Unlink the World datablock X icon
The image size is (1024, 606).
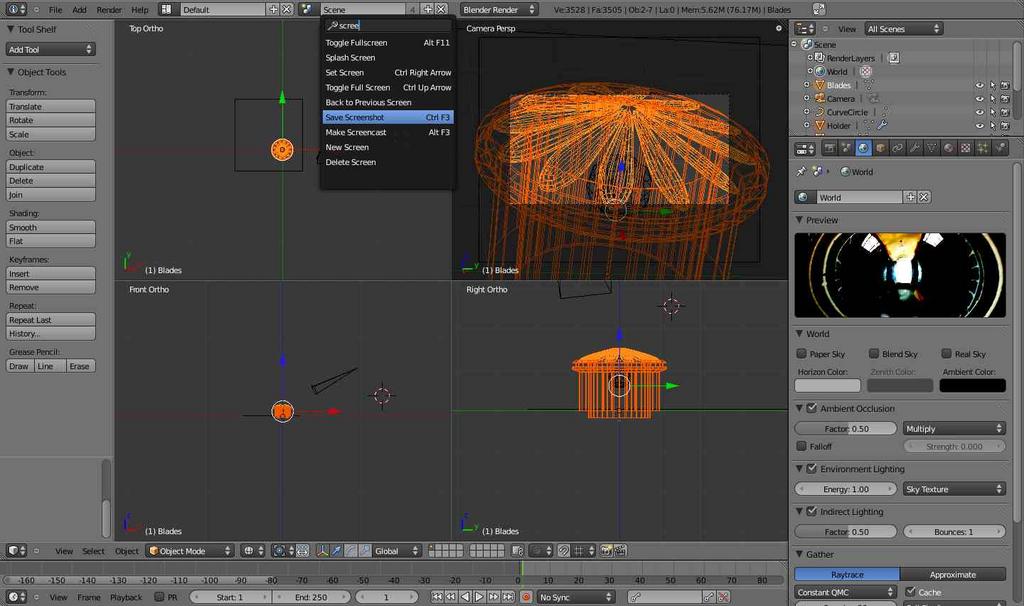pyautogui.click(x=924, y=197)
